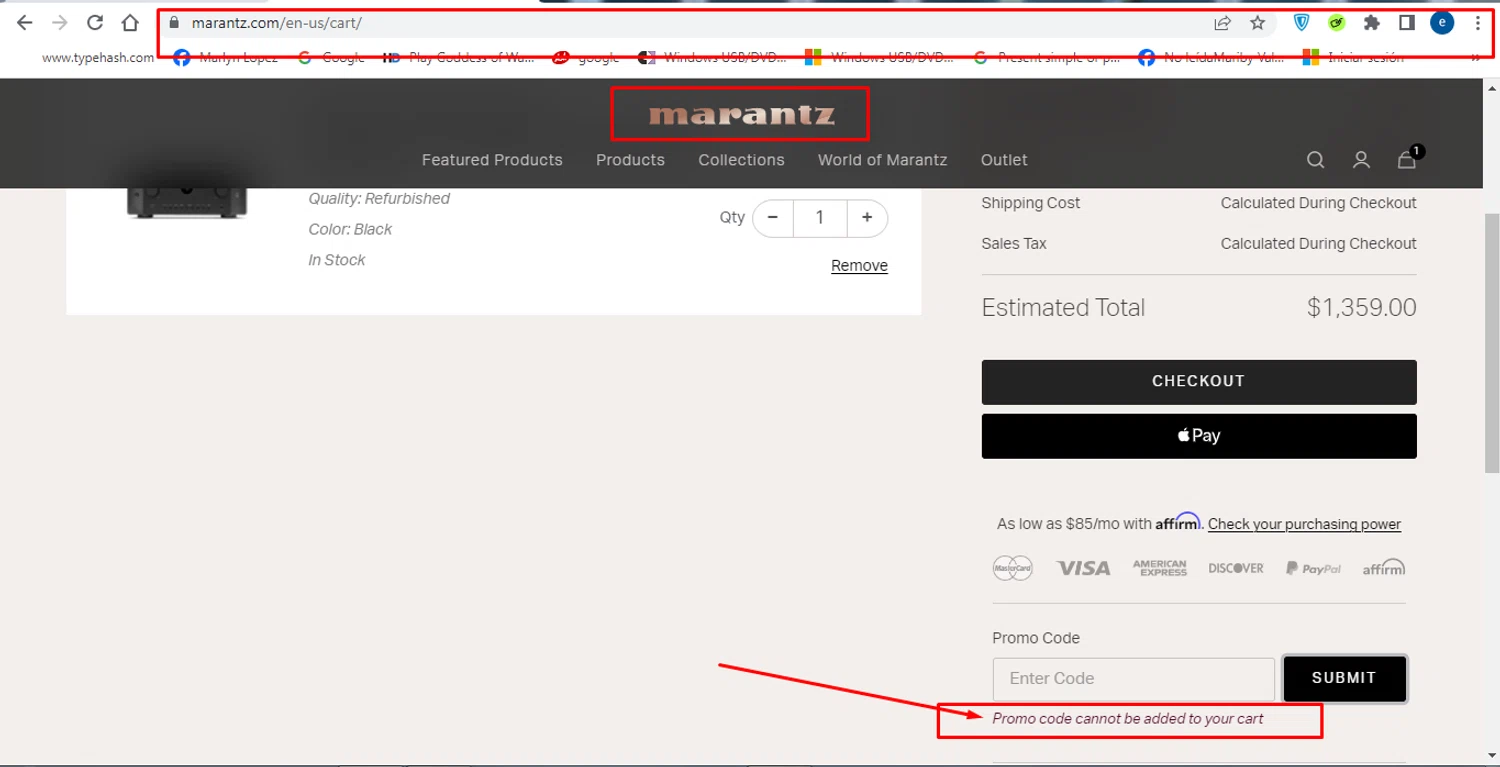Click the In Stock status text
Image resolution: width=1500 pixels, height=767 pixels.
point(337,260)
